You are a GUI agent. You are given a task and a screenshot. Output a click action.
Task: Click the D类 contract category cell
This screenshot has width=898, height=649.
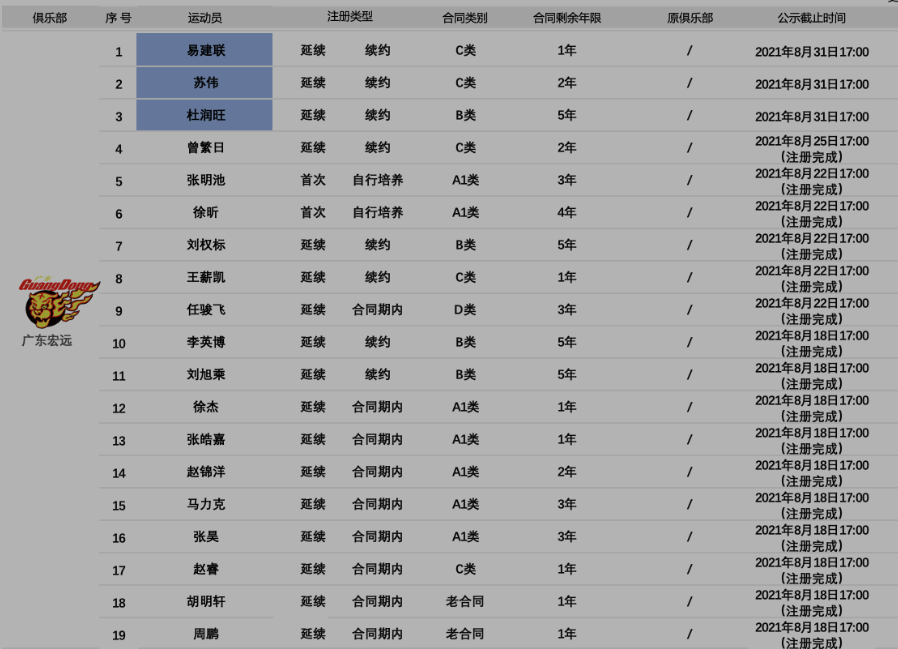point(465,310)
